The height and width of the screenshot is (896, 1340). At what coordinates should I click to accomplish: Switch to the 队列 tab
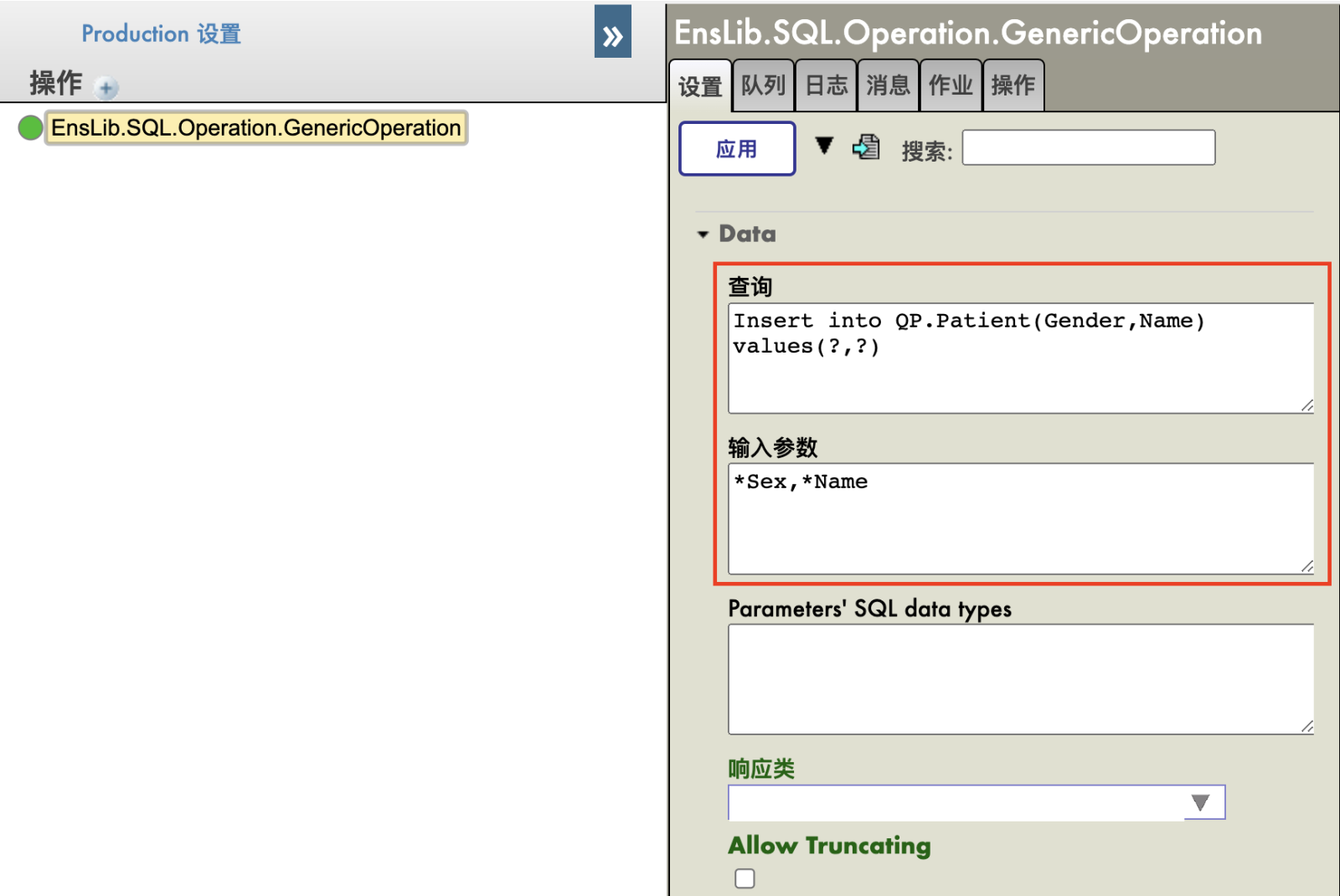point(763,85)
